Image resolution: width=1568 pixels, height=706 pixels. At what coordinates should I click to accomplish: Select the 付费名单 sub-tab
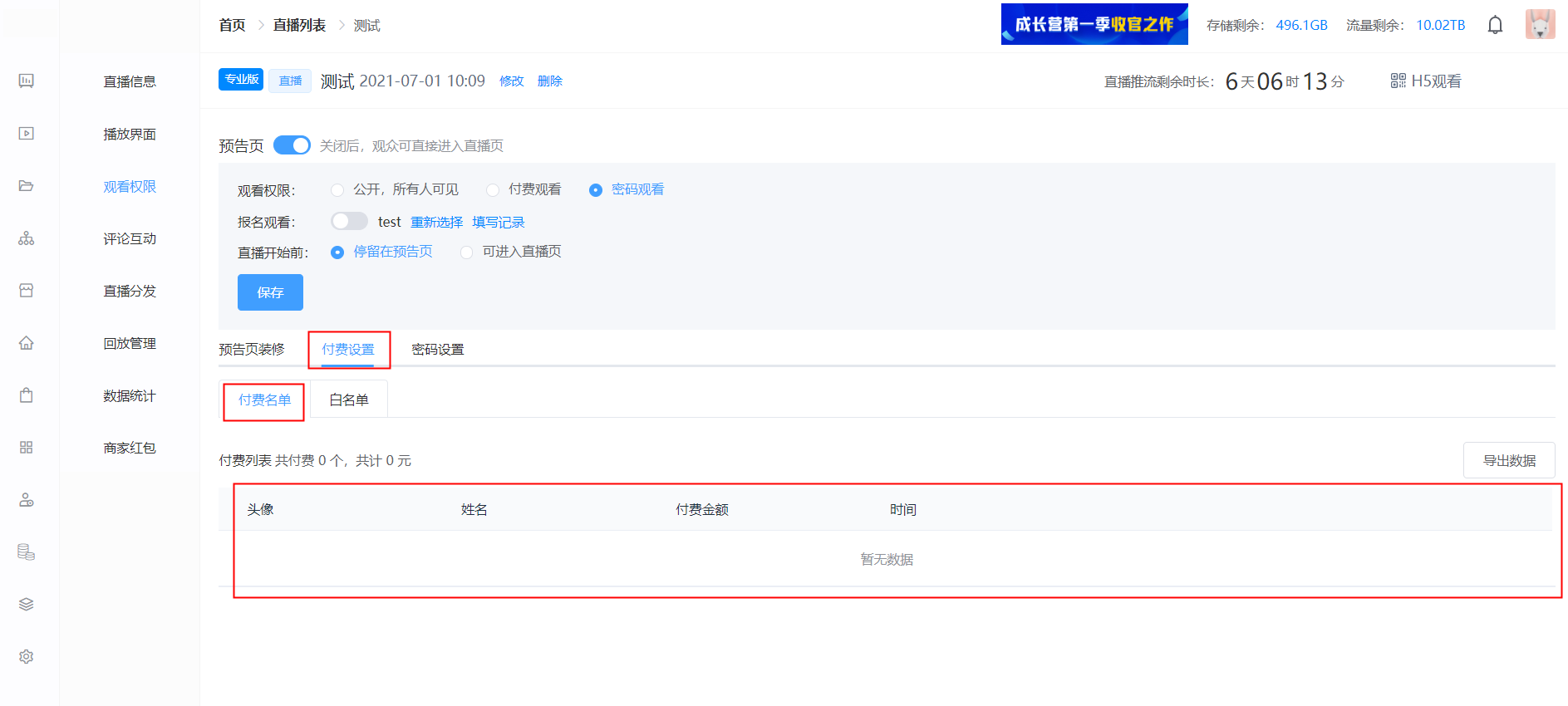pyautogui.click(x=264, y=400)
